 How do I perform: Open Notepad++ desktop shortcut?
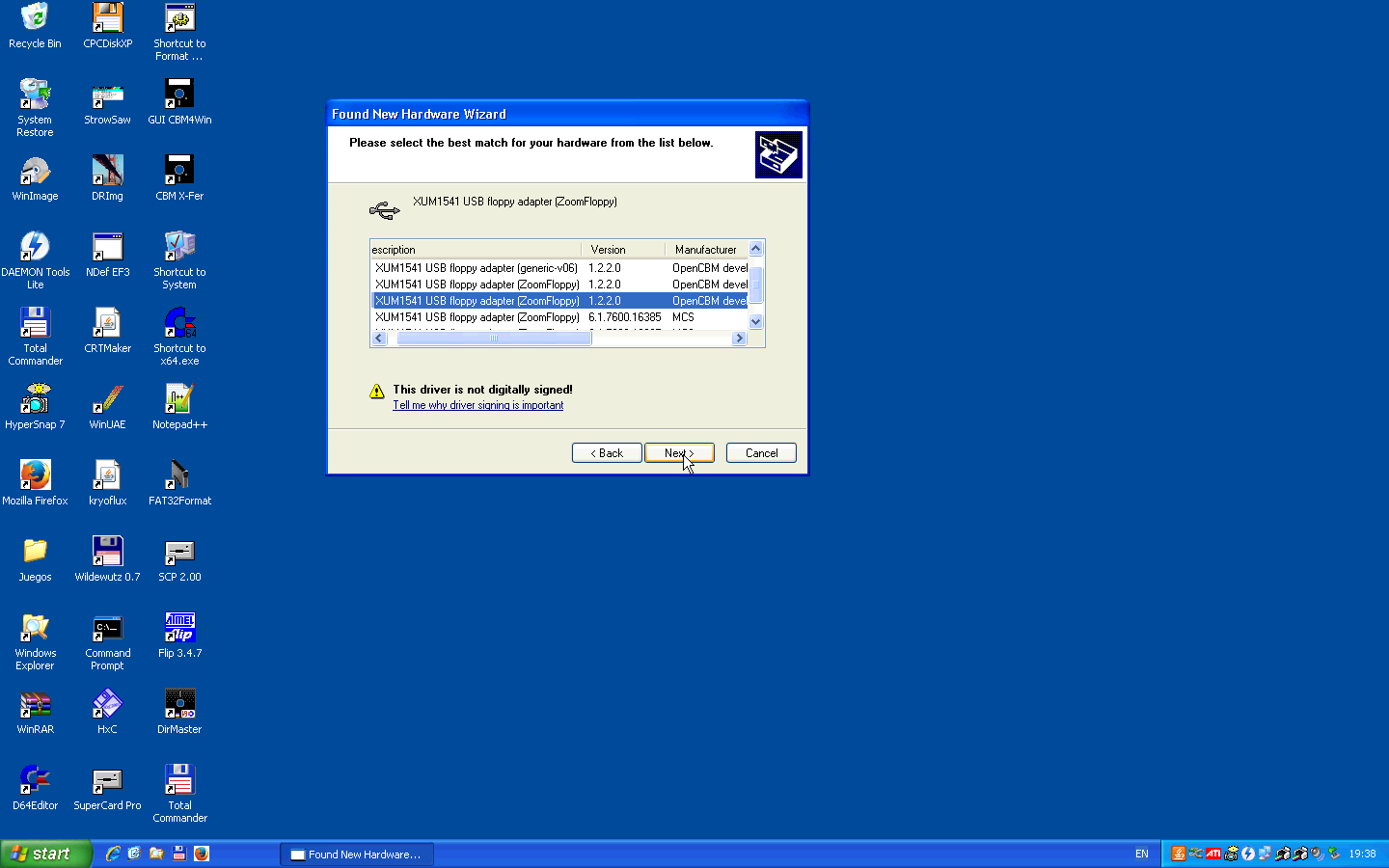coord(179,407)
